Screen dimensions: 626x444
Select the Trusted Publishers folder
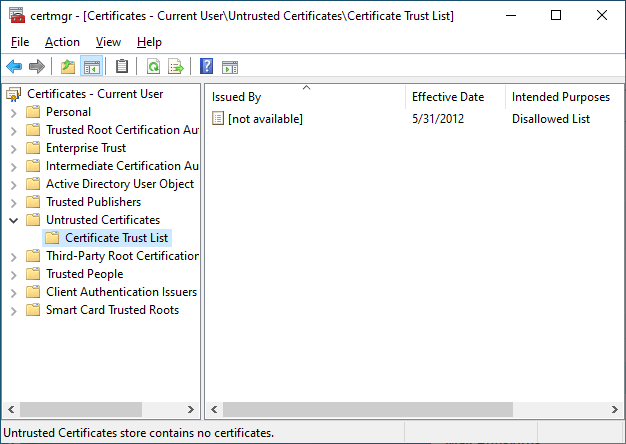tap(93, 202)
